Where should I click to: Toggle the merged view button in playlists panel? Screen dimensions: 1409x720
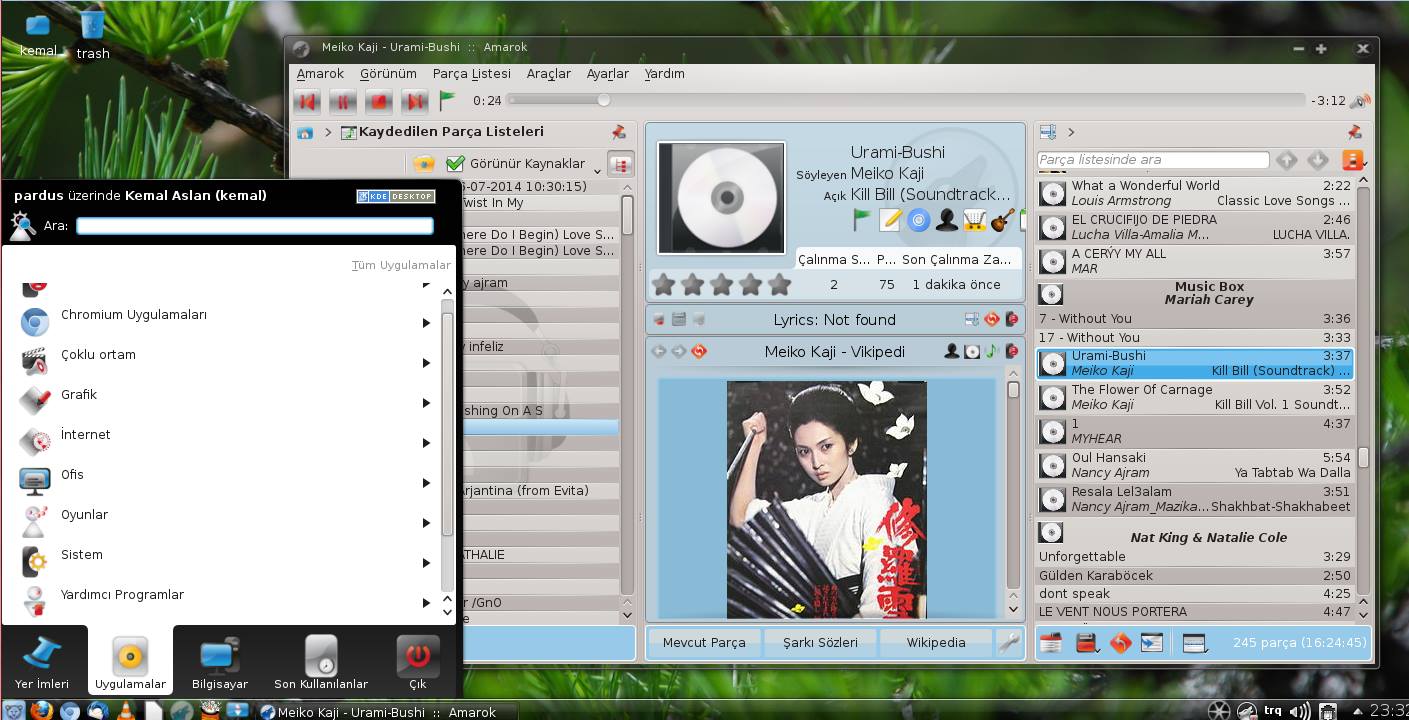point(620,164)
